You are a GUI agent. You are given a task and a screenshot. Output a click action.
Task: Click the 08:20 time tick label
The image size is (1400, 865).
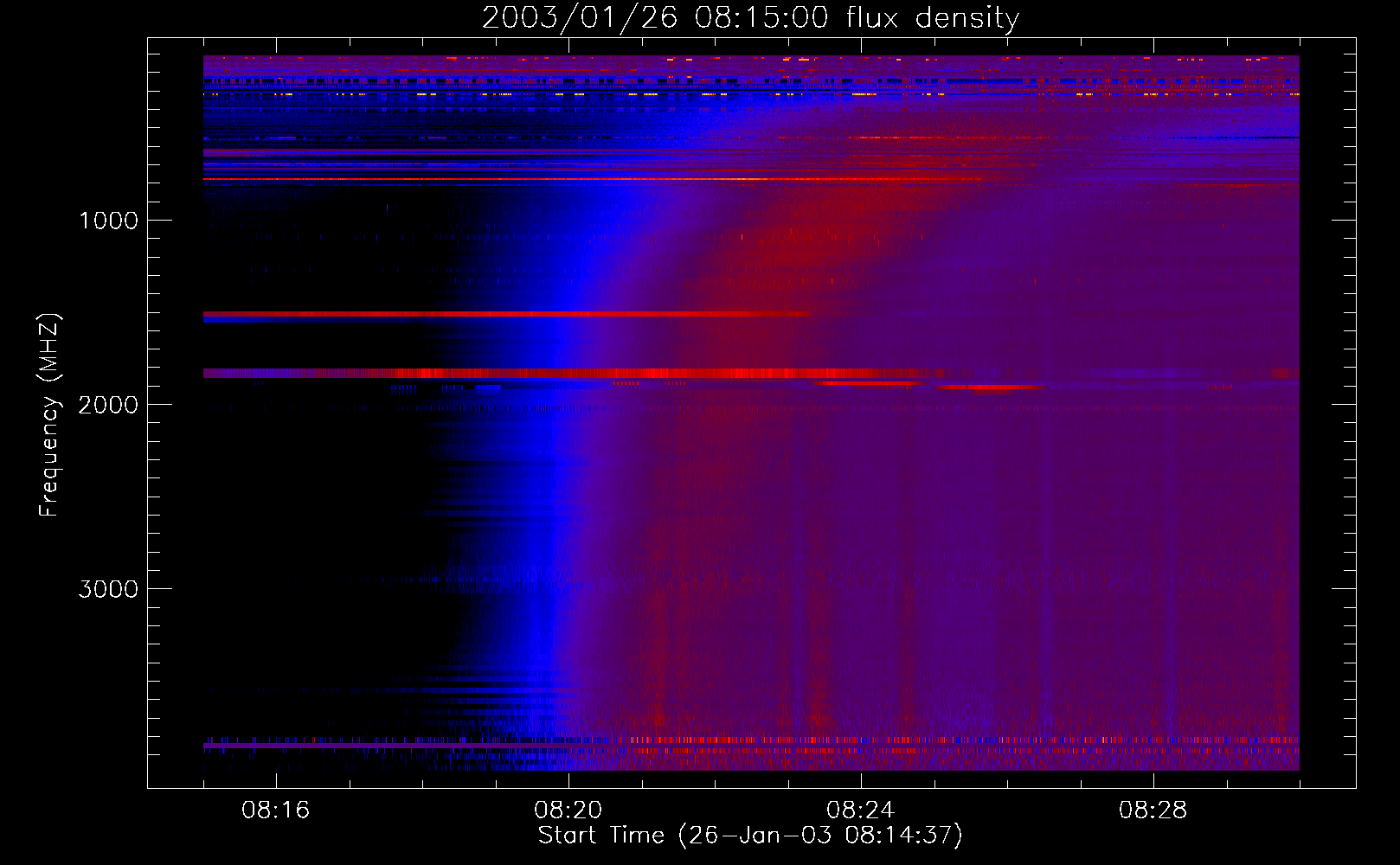568,811
